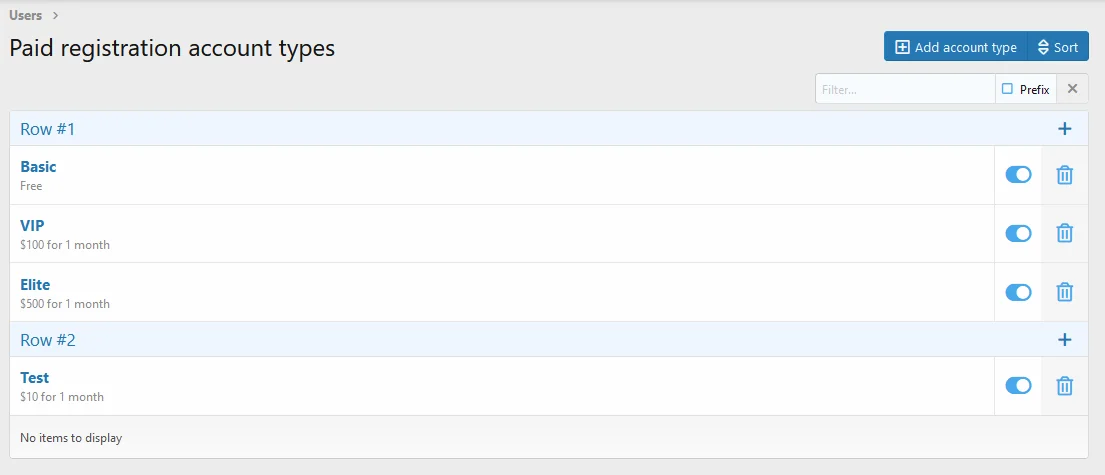Clear the filter with X button

(1072, 89)
